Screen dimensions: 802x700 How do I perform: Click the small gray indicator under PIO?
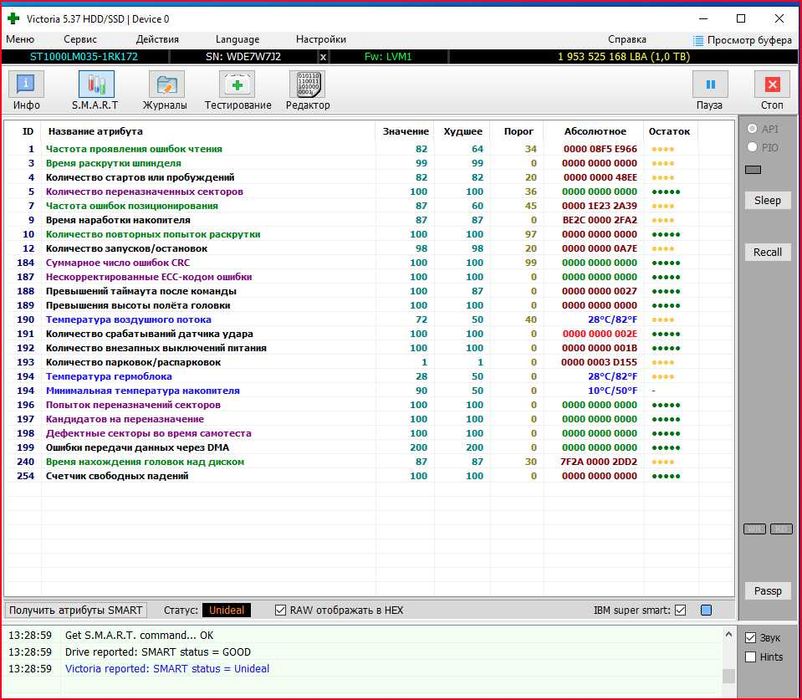(x=752, y=170)
